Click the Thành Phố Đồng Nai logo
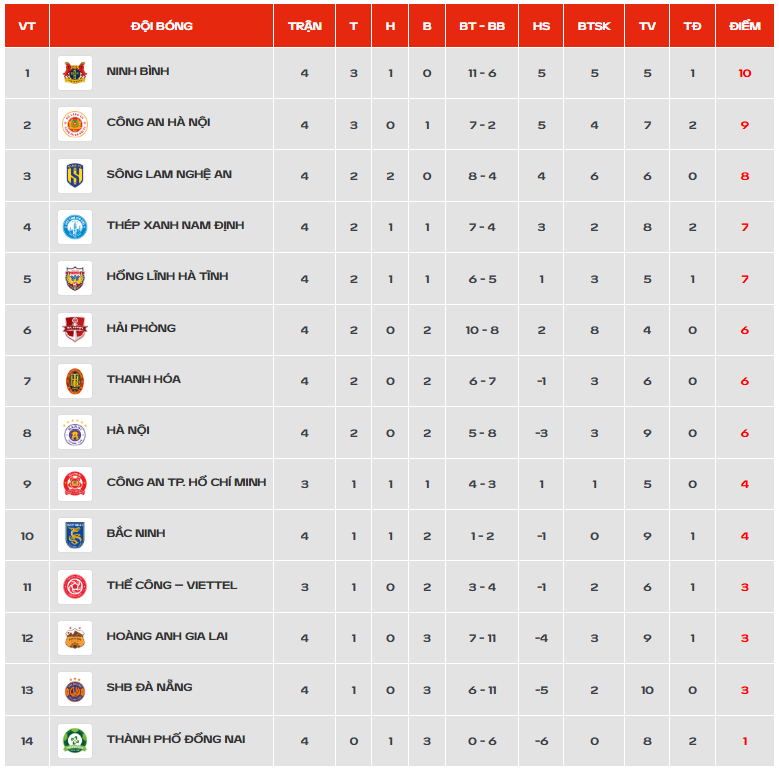 (75, 741)
